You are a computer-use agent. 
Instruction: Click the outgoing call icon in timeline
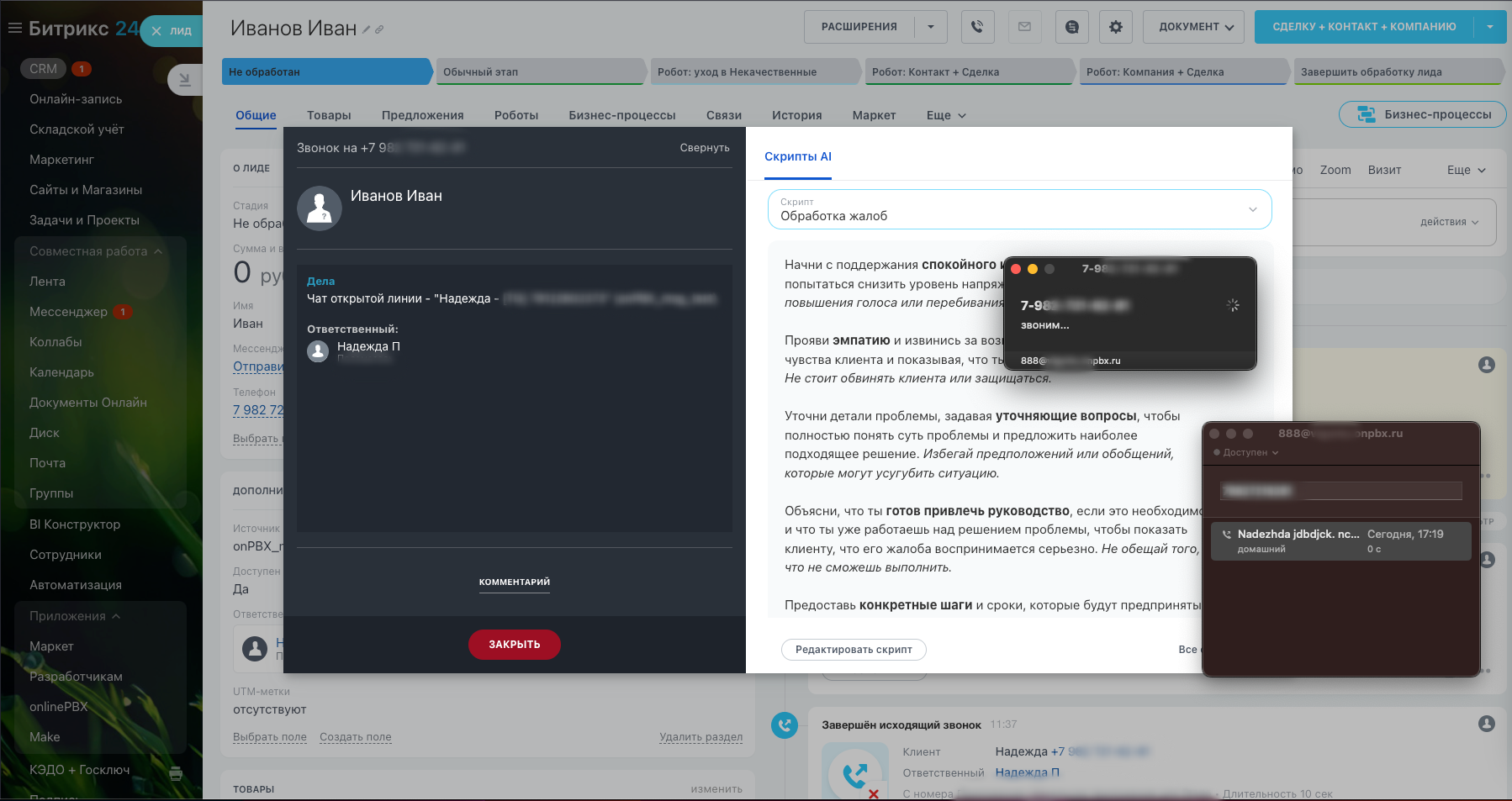785,725
